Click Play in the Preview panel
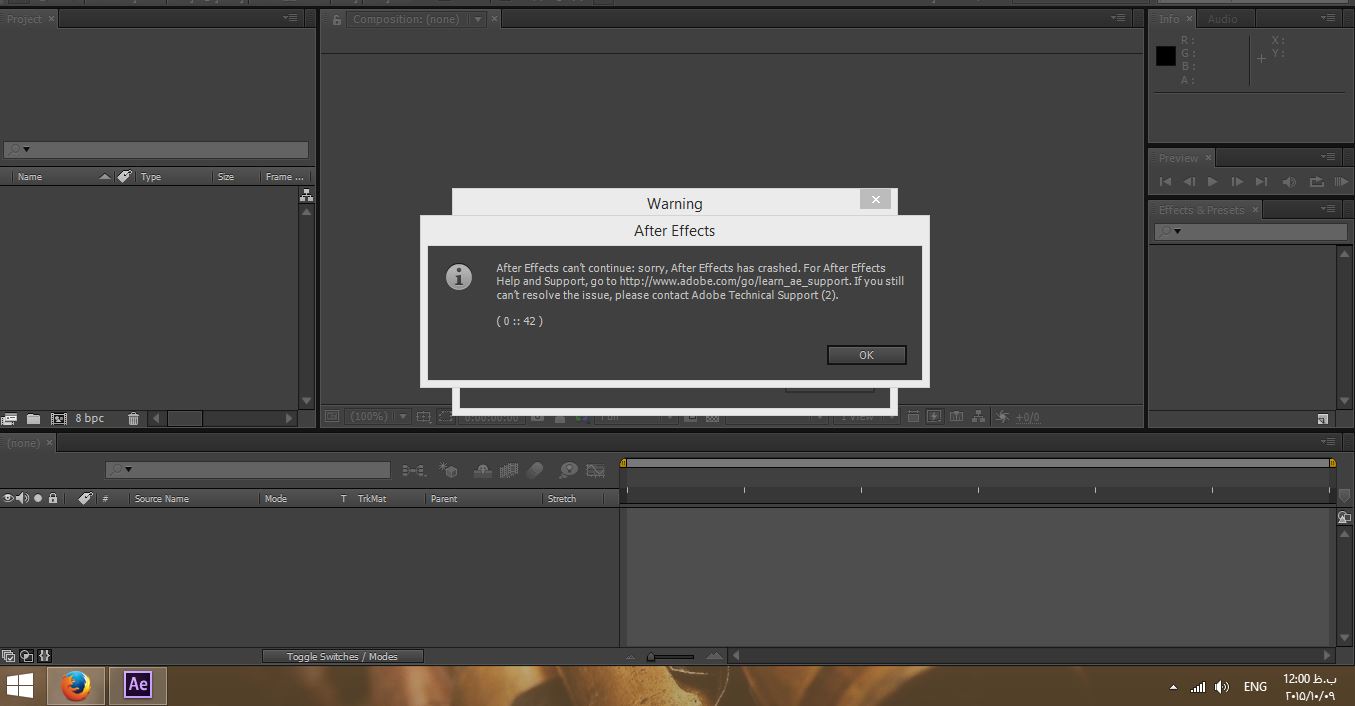 [1213, 182]
